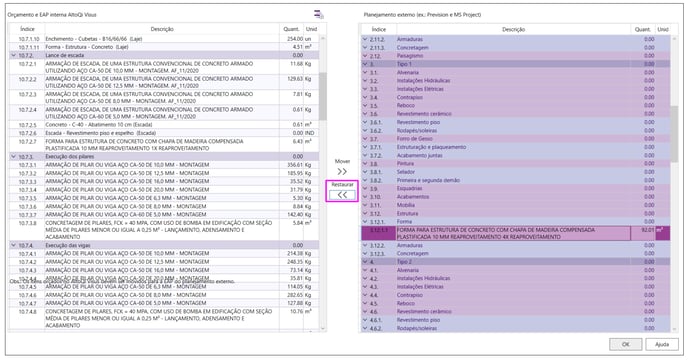Toggle the 3.12.1 Forma expander chevron
This screenshot has height=360, width=688.
[365, 222]
